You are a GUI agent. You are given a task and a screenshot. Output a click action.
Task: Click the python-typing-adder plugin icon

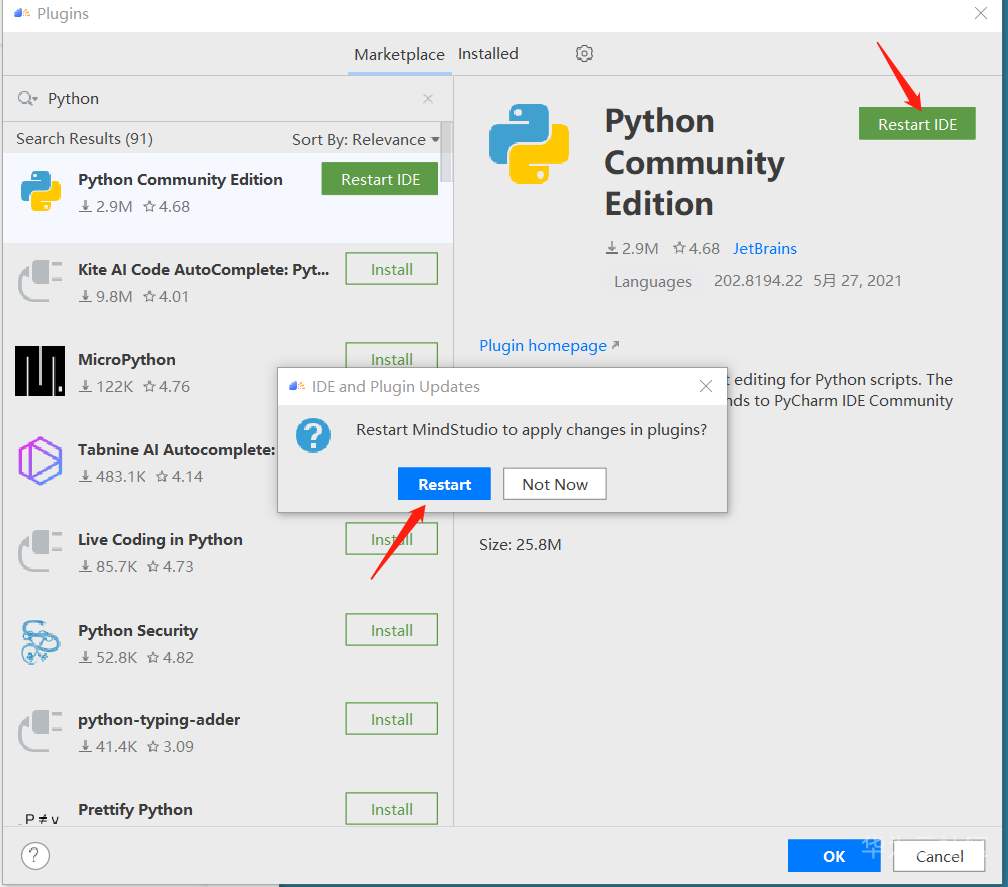click(40, 731)
